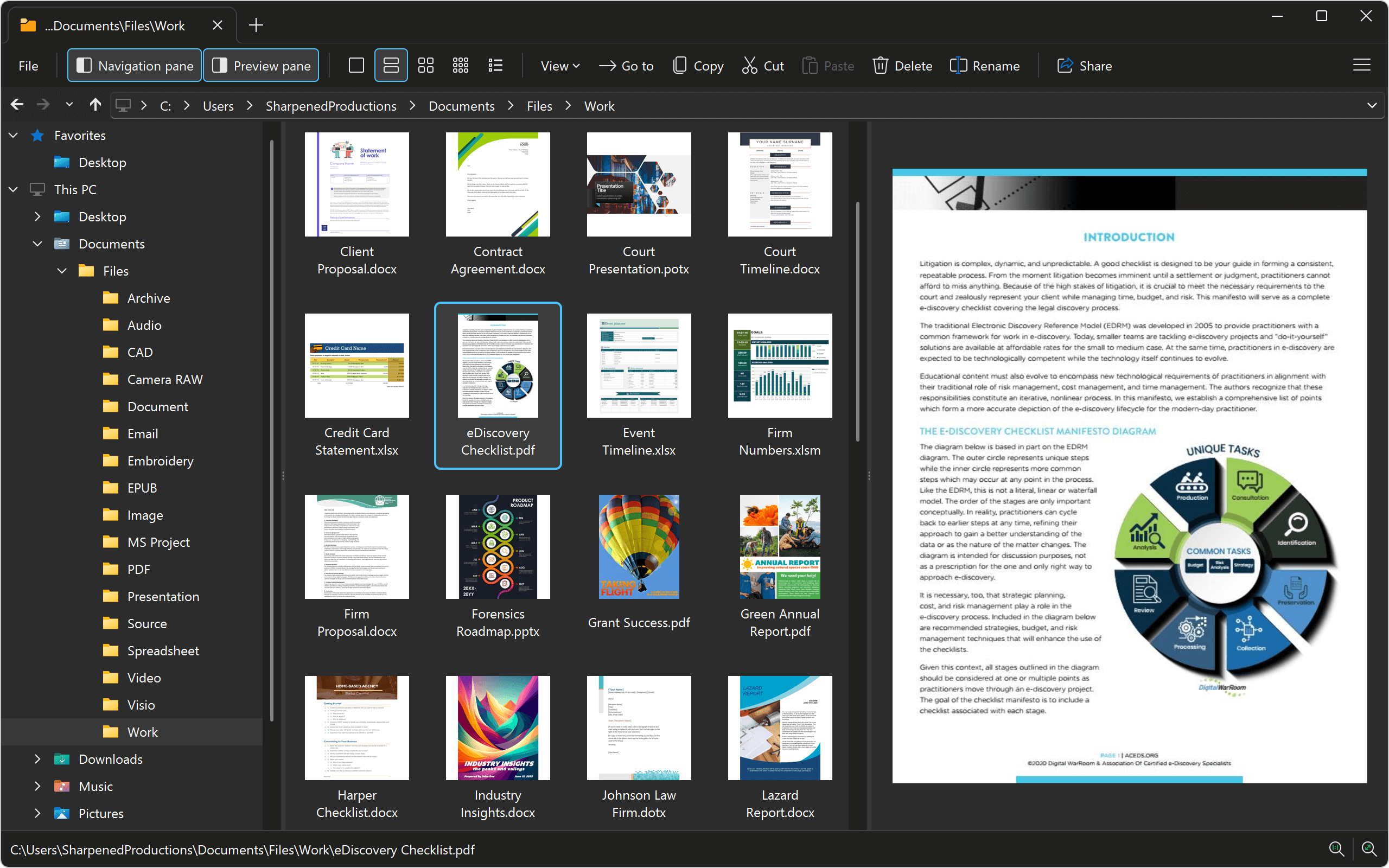Image resolution: width=1389 pixels, height=868 pixels.
Task: Open a new tab with the plus button
Action: pyautogui.click(x=256, y=25)
